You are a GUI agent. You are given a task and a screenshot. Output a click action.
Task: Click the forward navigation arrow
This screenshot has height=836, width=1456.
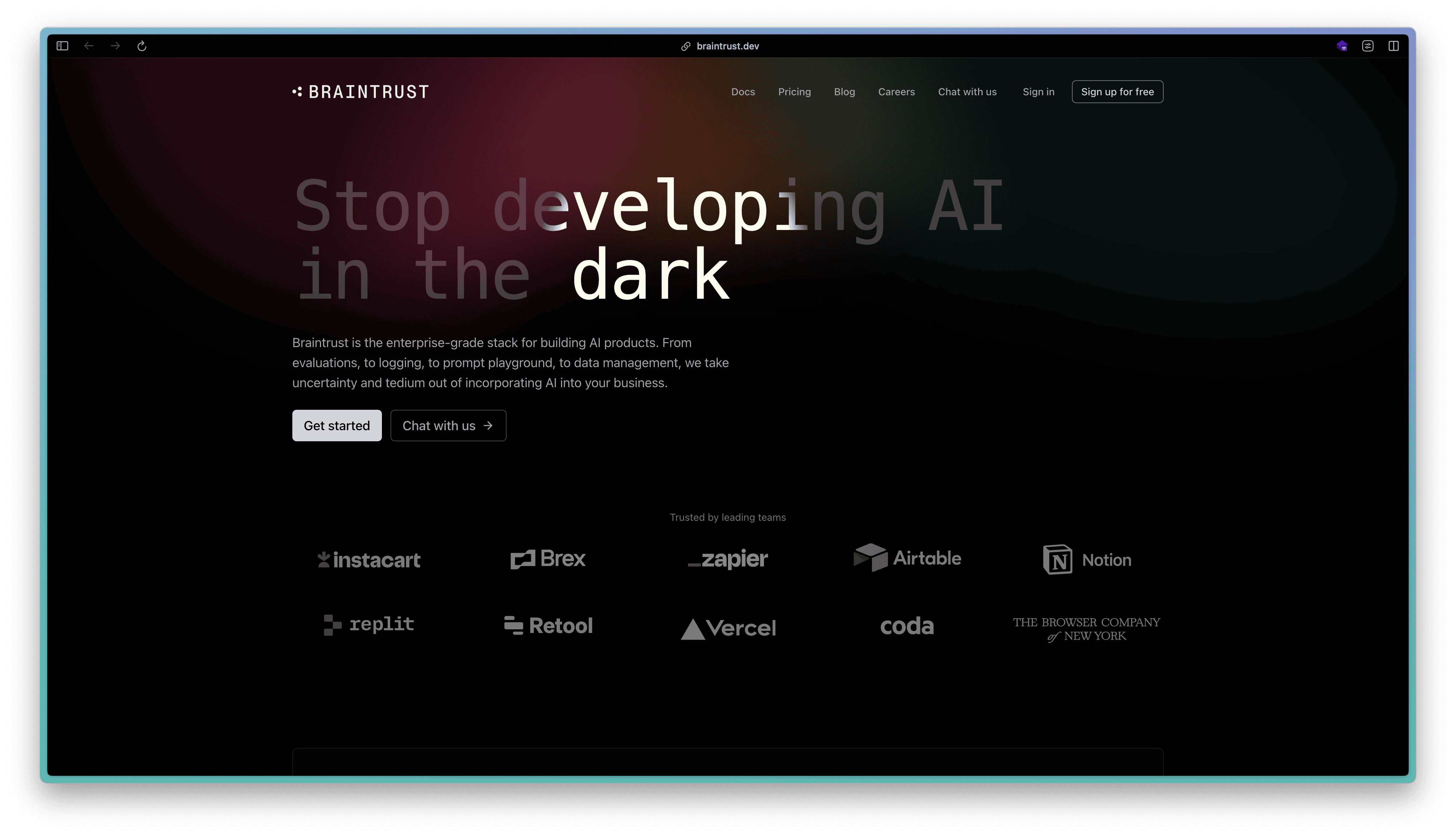coord(115,46)
